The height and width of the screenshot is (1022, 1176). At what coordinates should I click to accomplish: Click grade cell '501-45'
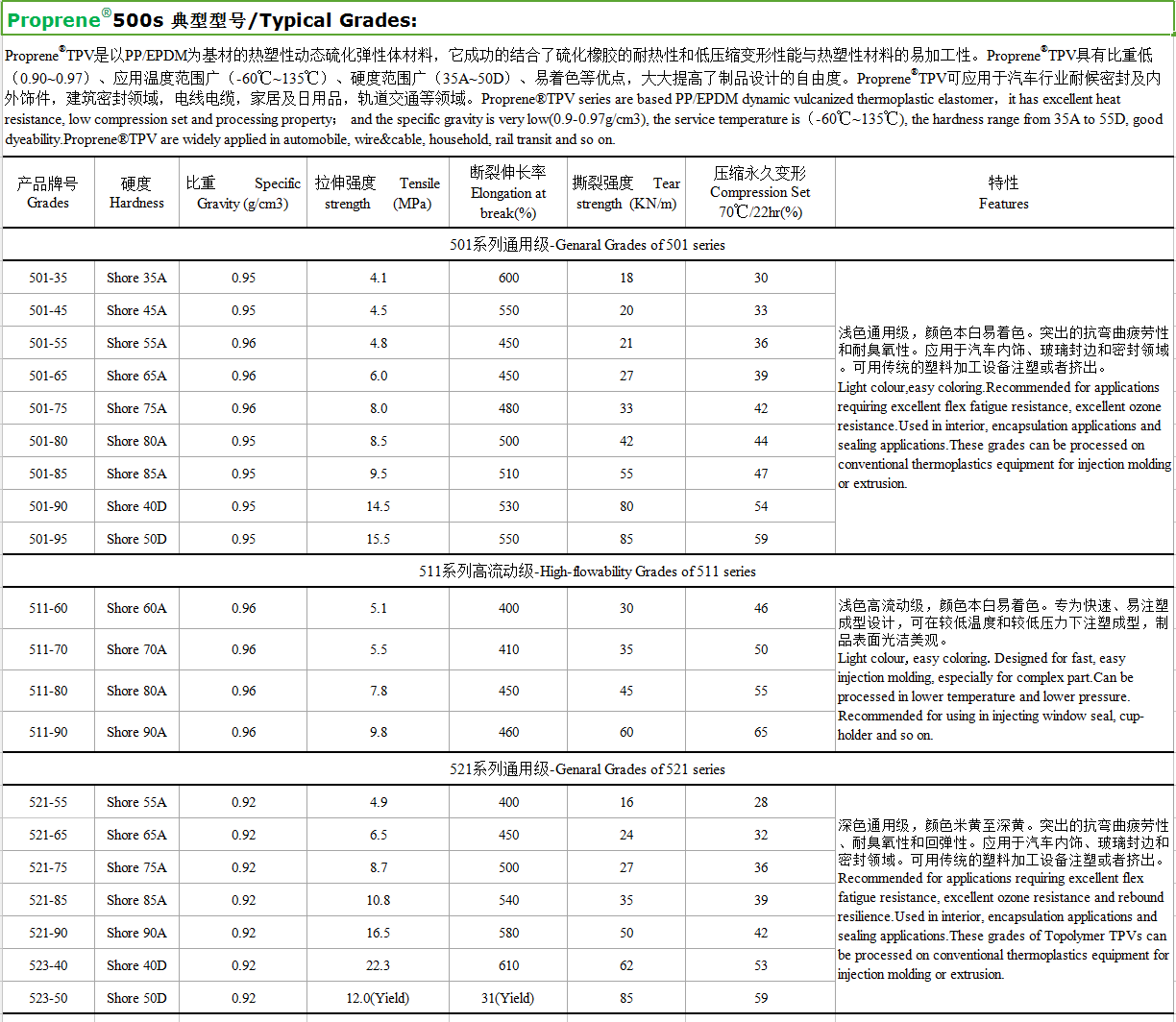point(48,310)
